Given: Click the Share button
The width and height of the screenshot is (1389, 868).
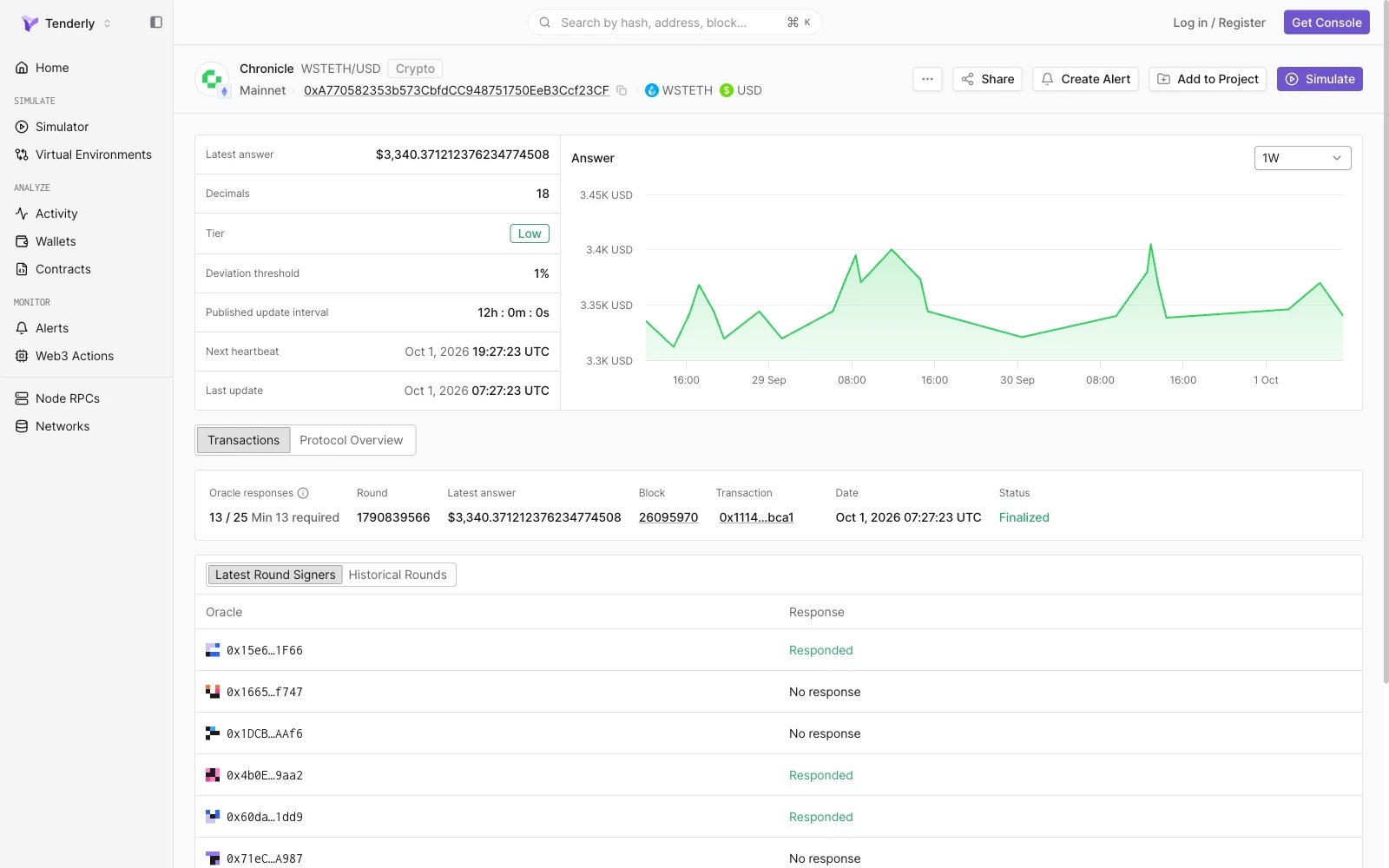Looking at the screenshot, I should [987, 79].
